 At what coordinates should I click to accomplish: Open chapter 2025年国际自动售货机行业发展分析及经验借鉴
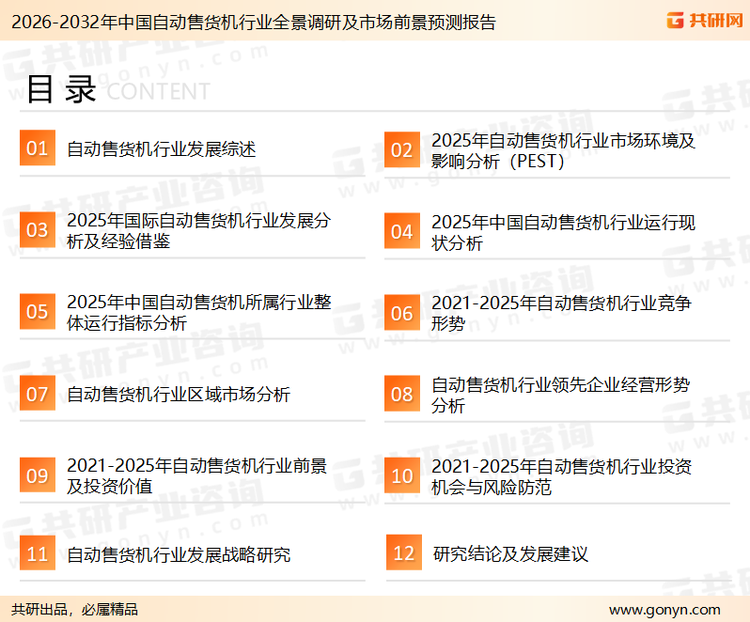pyautogui.click(x=199, y=231)
